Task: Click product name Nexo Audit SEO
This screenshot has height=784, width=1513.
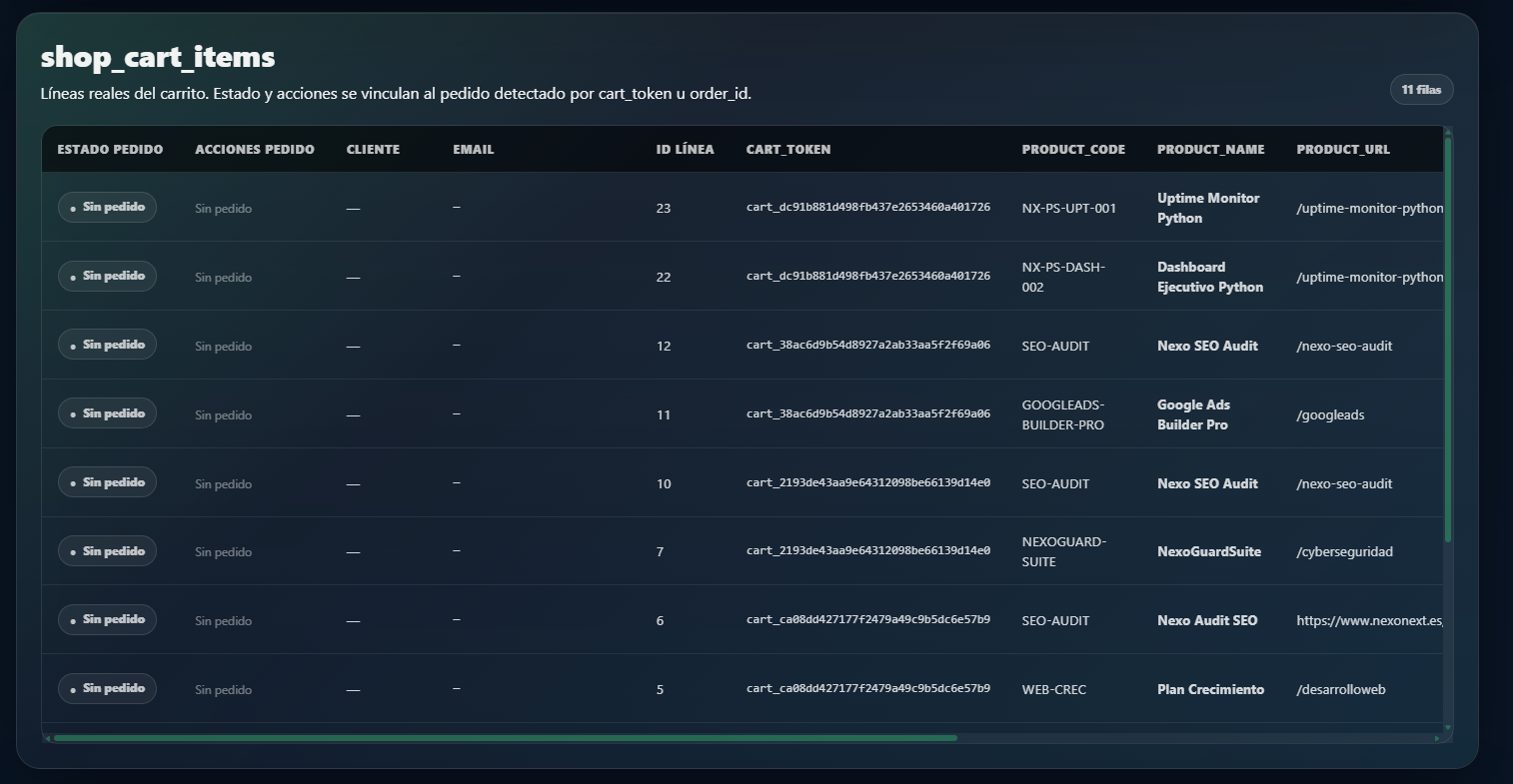Action: (1207, 620)
